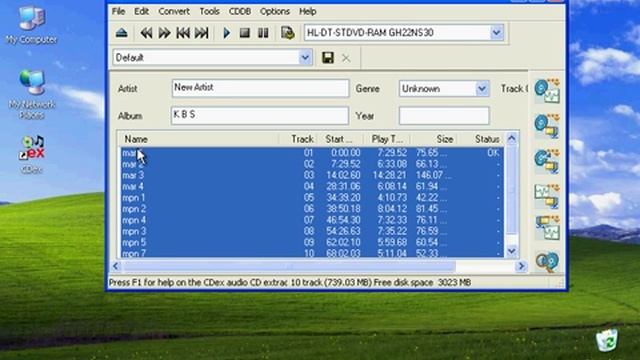Select the track row mpn 3
The width and height of the screenshot is (640, 360).
[312, 231]
